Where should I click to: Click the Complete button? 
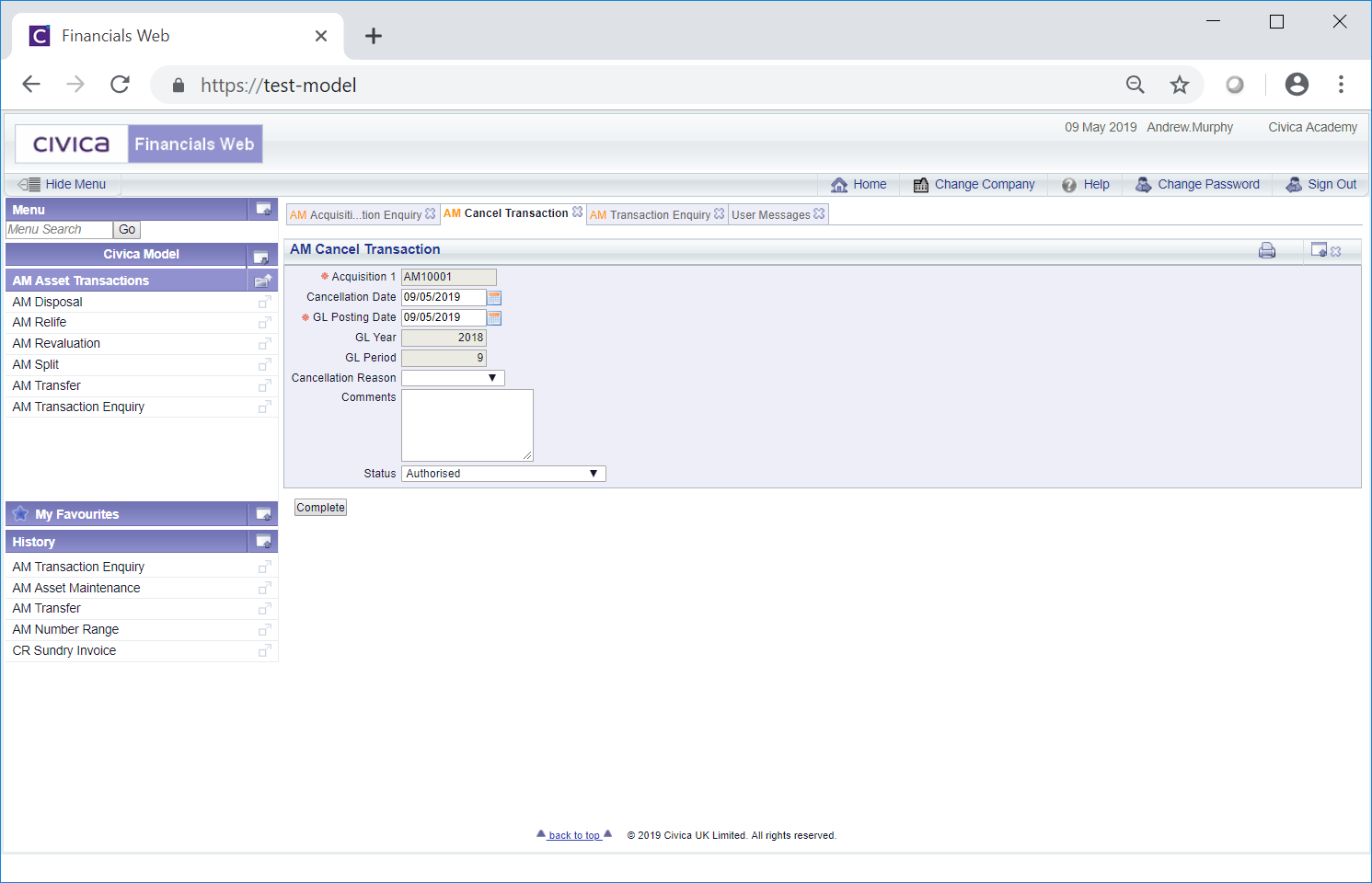(x=320, y=508)
